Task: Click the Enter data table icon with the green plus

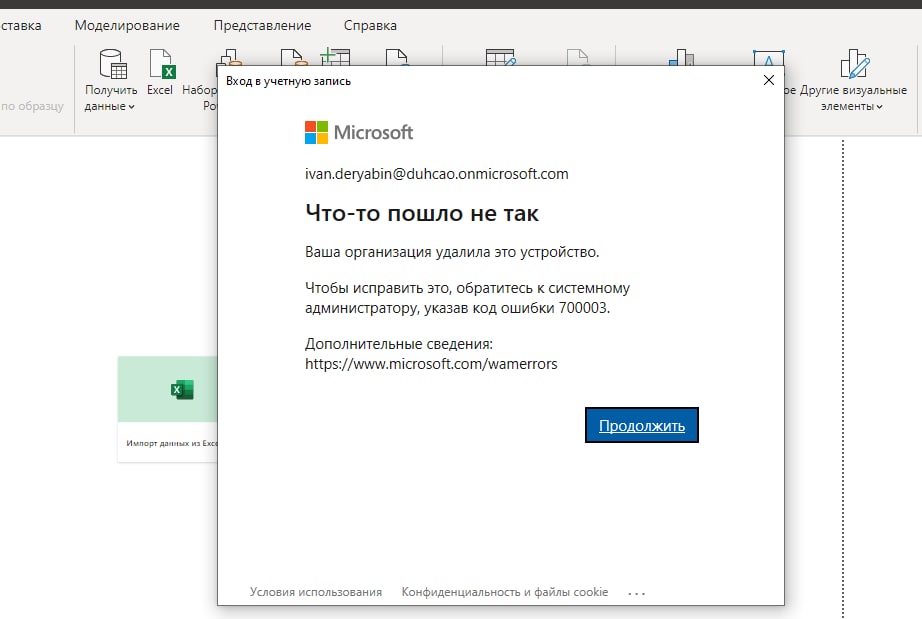Action: click(335, 57)
